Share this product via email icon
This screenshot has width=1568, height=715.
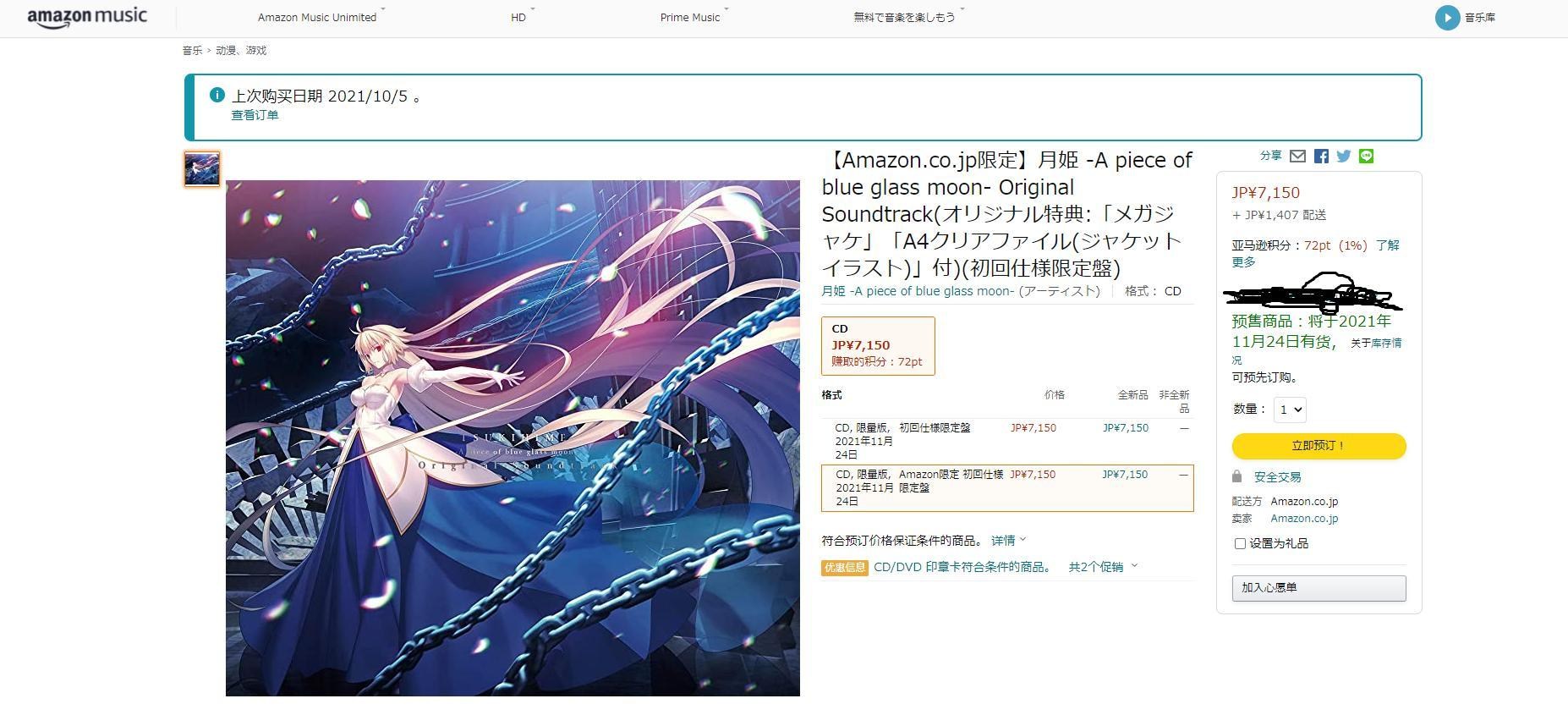pyautogui.click(x=1297, y=156)
